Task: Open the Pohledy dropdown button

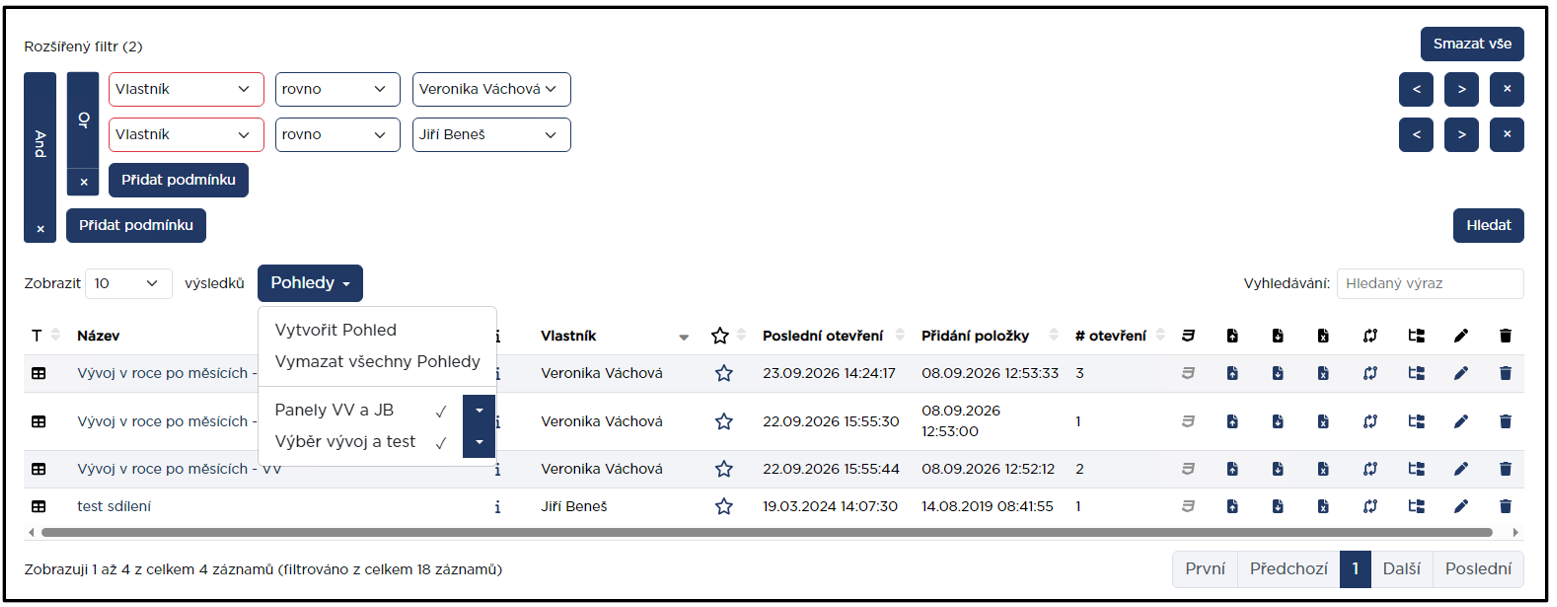Action: (x=310, y=283)
